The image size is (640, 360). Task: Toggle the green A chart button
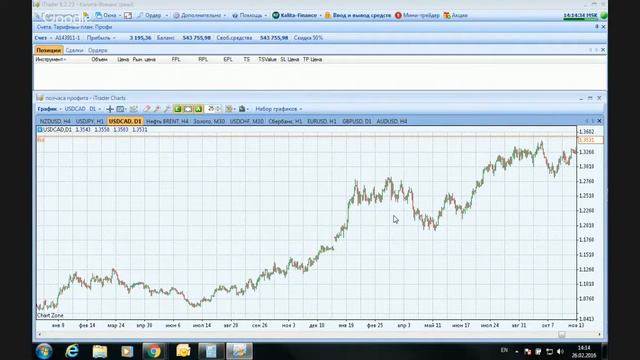[x=198, y=109]
